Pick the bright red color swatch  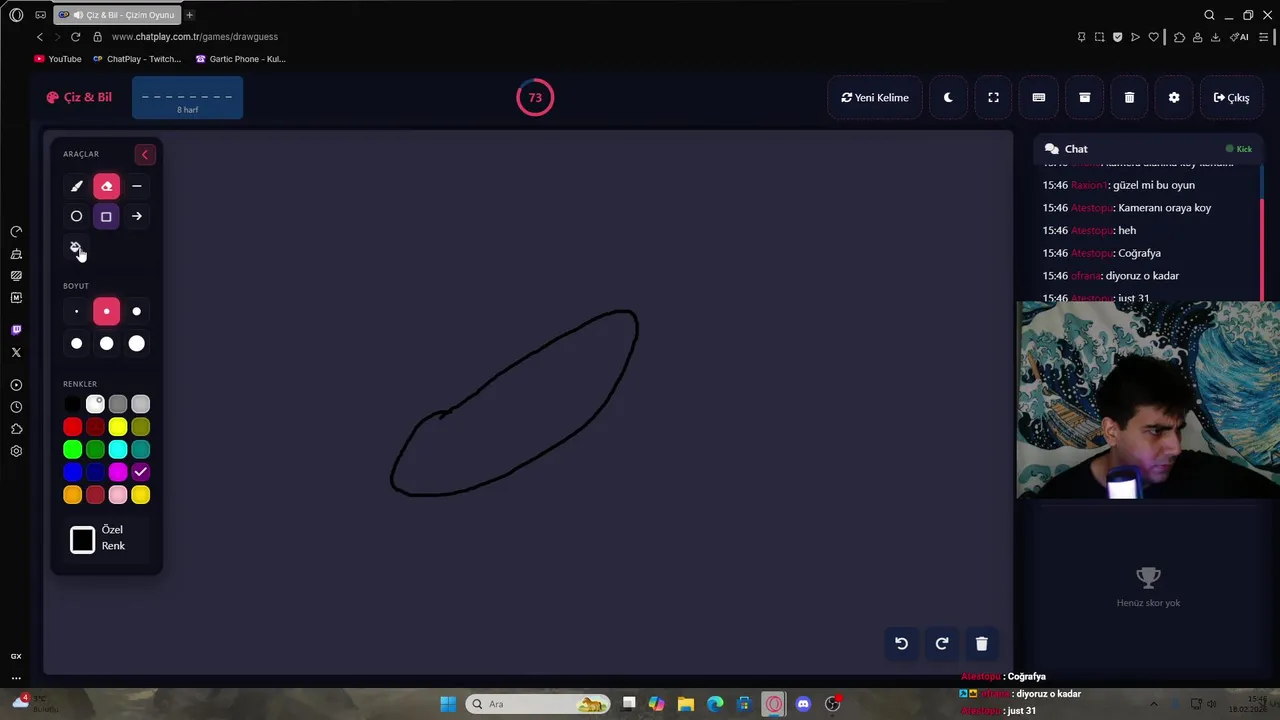[72, 427]
